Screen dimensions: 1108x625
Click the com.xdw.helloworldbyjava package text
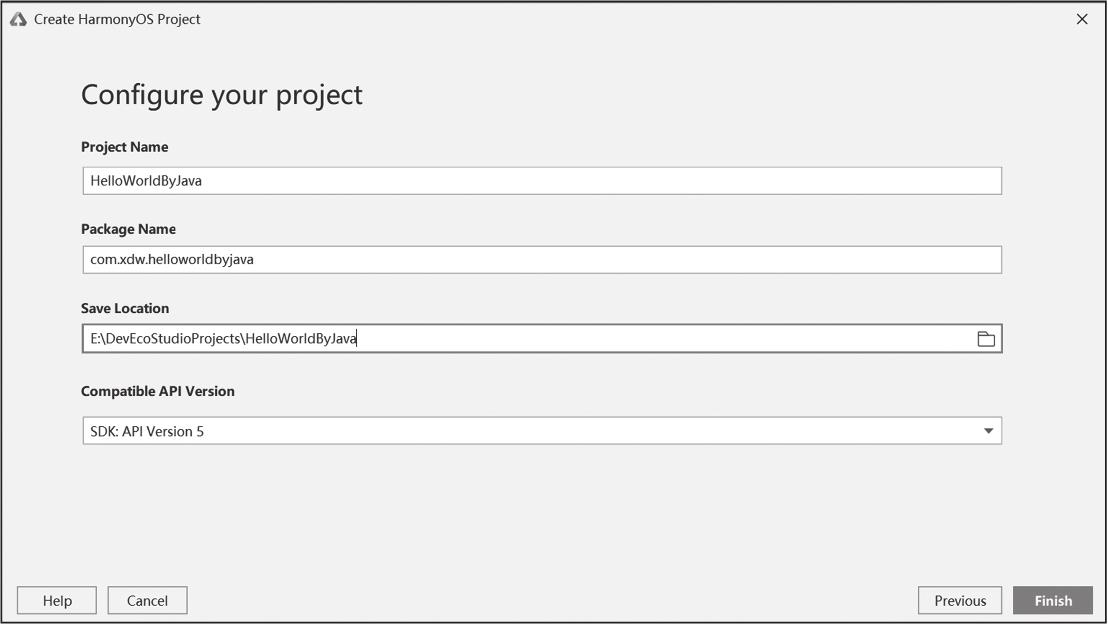[172, 260]
